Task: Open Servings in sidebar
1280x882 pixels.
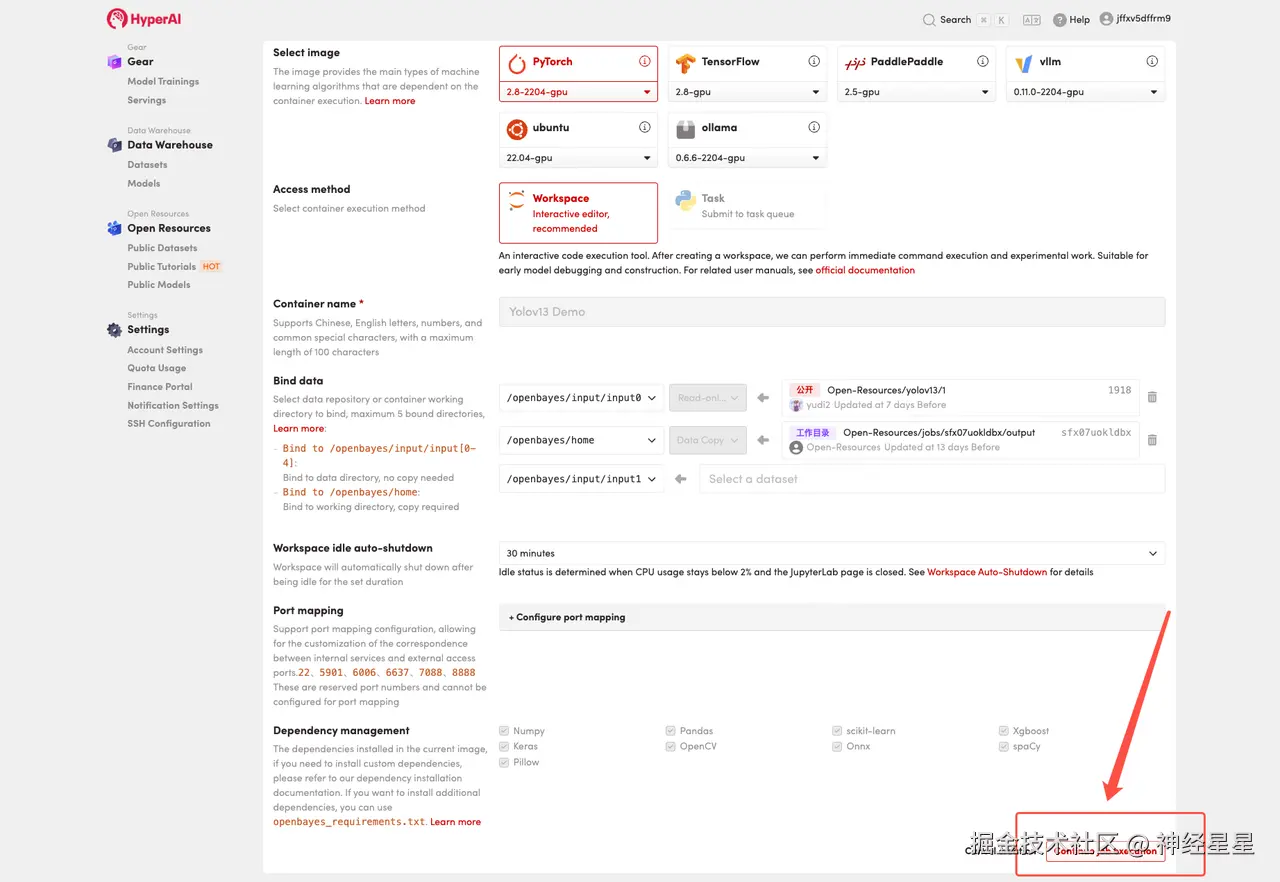Action: (147, 100)
